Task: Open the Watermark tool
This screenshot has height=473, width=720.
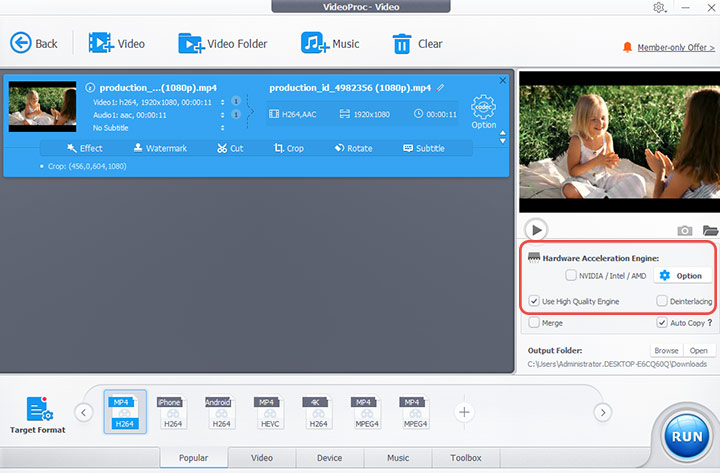Action: coord(160,148)
